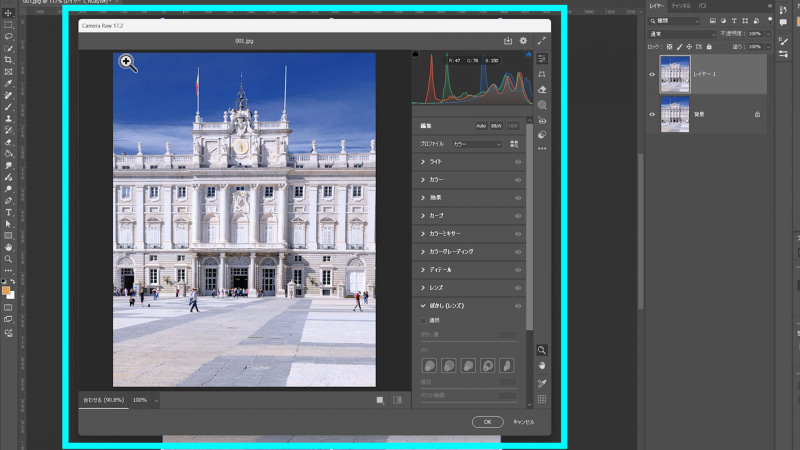800x450 pixels.
Task: Toggle visibility eye for レンズ panel
Action: pos(518,288)
